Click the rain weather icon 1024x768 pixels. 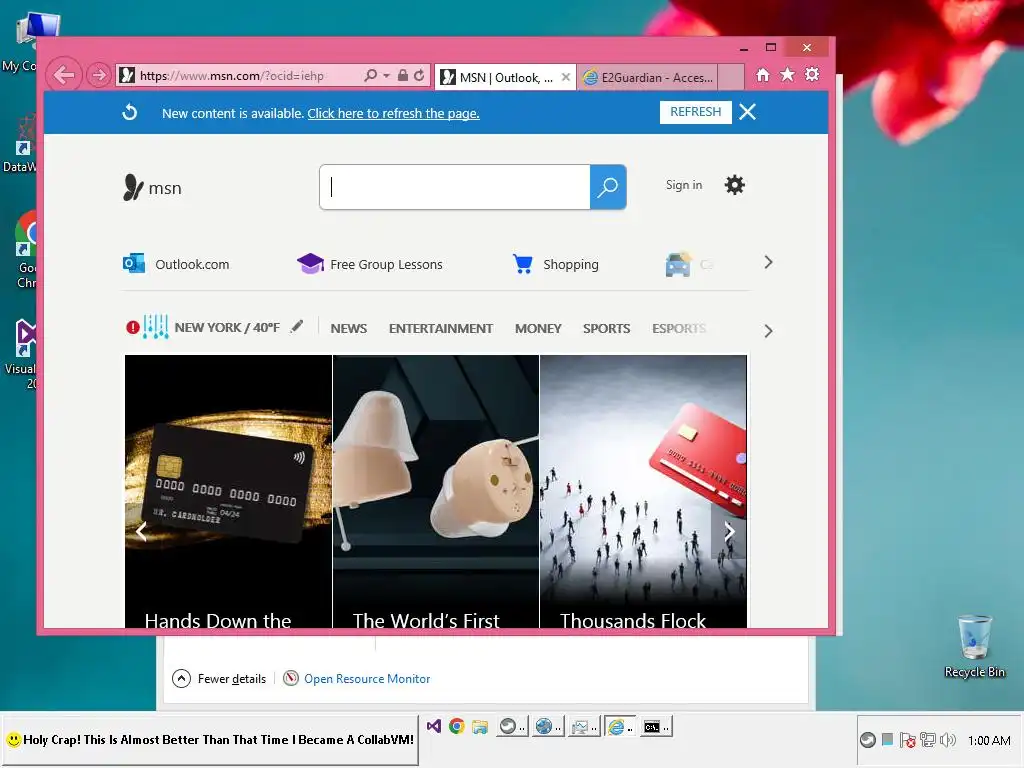tap(155, 327)
